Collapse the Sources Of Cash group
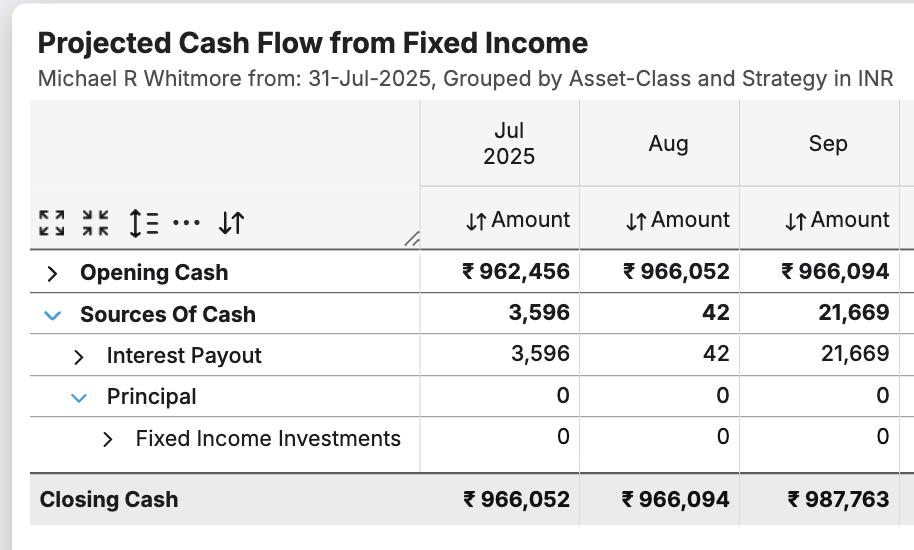The image size is (914, 550). tap(53, 315)
